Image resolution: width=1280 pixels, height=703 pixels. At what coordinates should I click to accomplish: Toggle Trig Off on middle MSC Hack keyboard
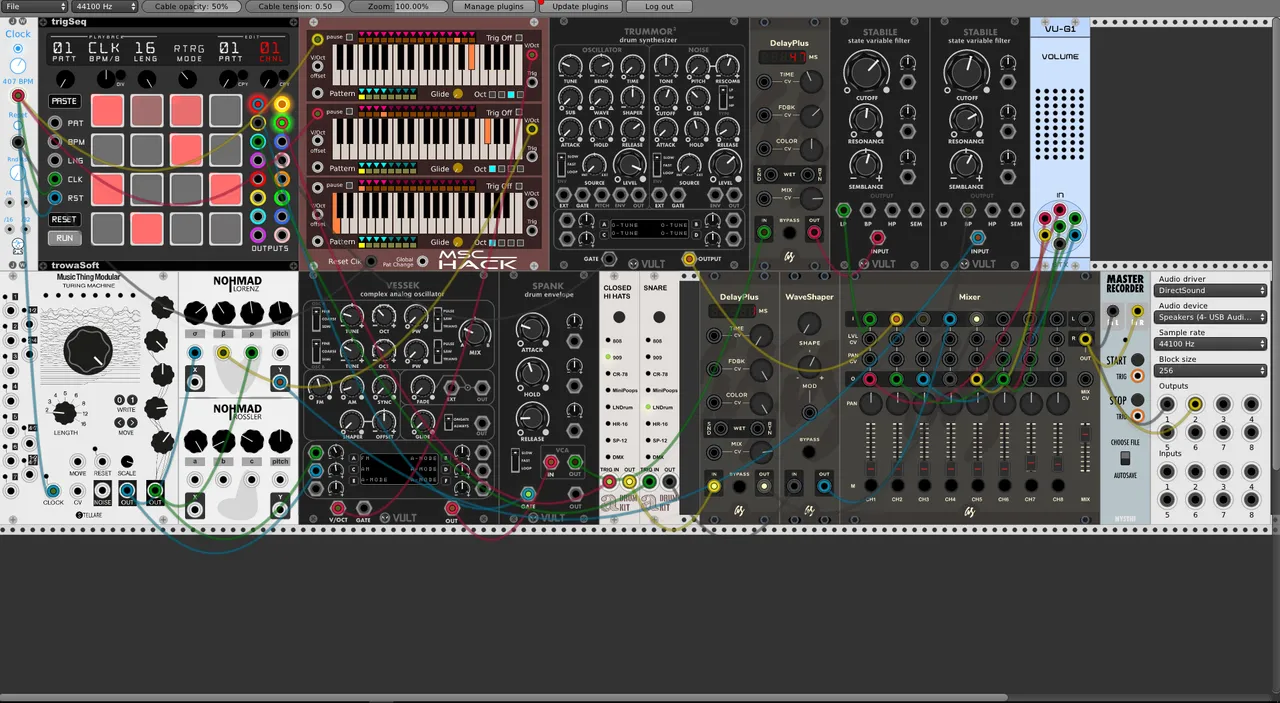[x=520, y=112]
